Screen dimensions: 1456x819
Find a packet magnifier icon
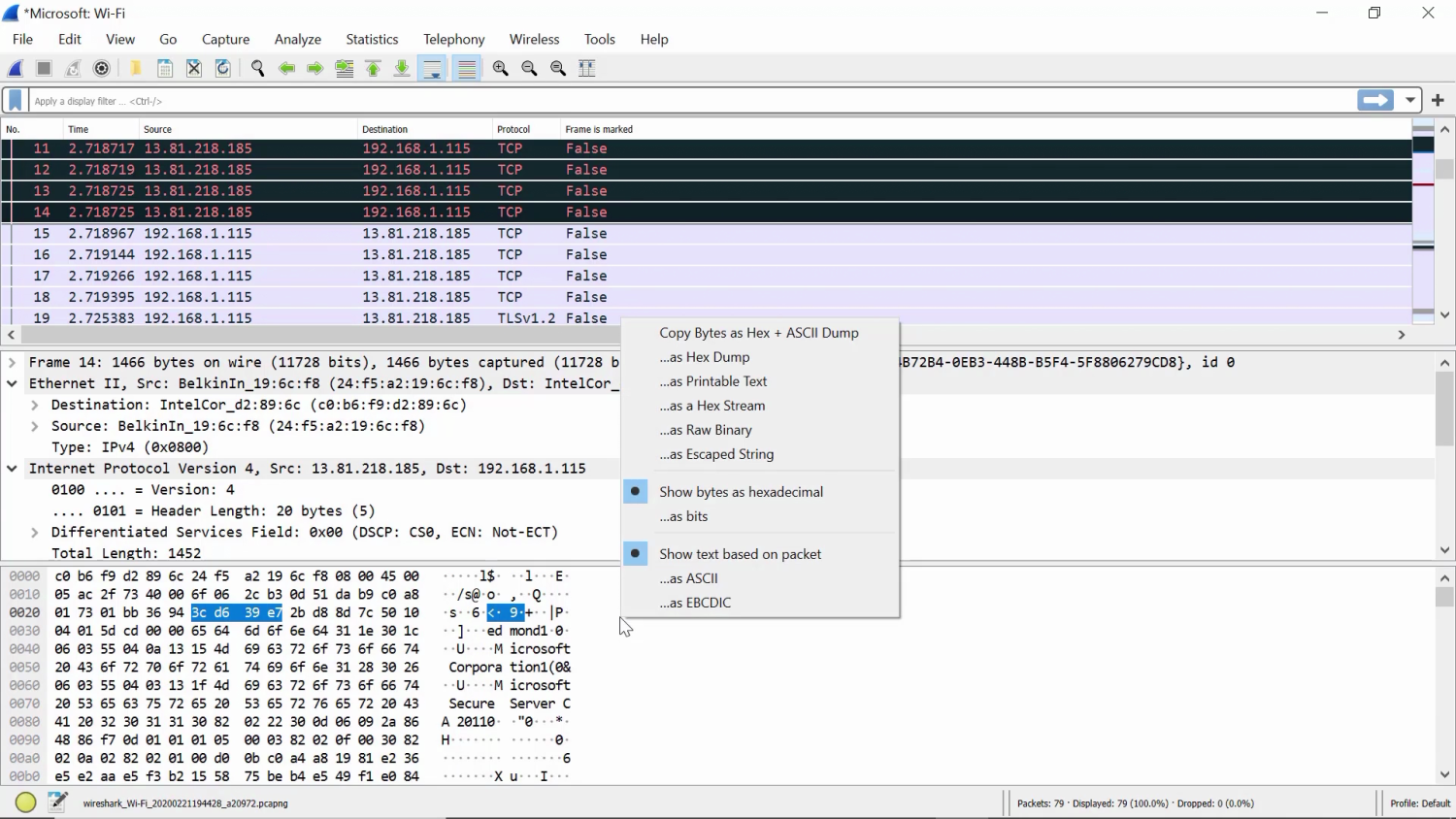257,68
